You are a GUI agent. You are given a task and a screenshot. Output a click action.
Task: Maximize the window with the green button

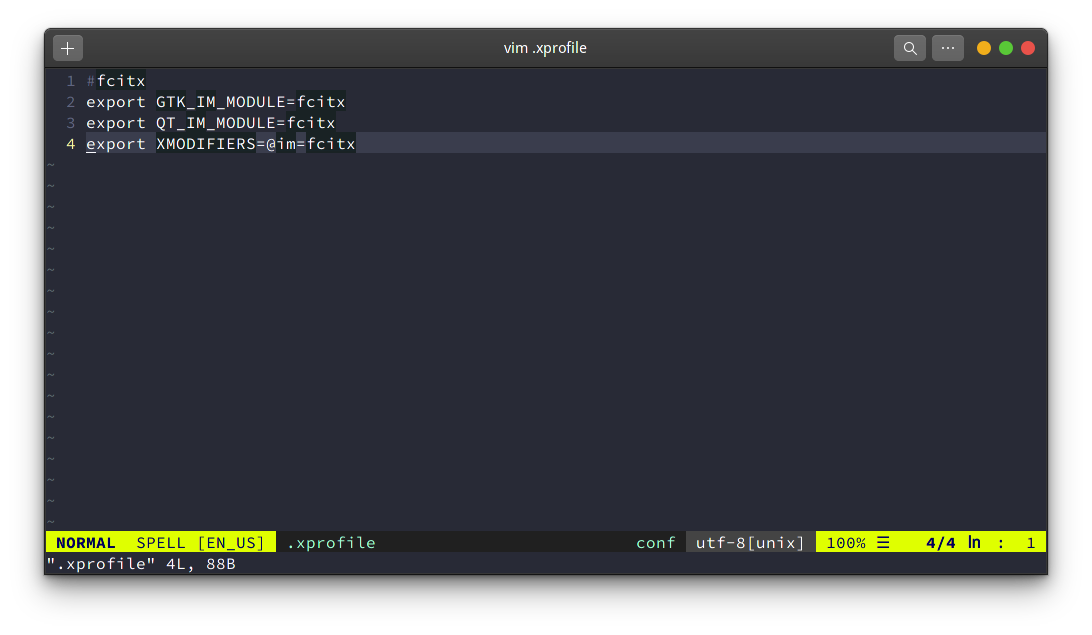1006,48
